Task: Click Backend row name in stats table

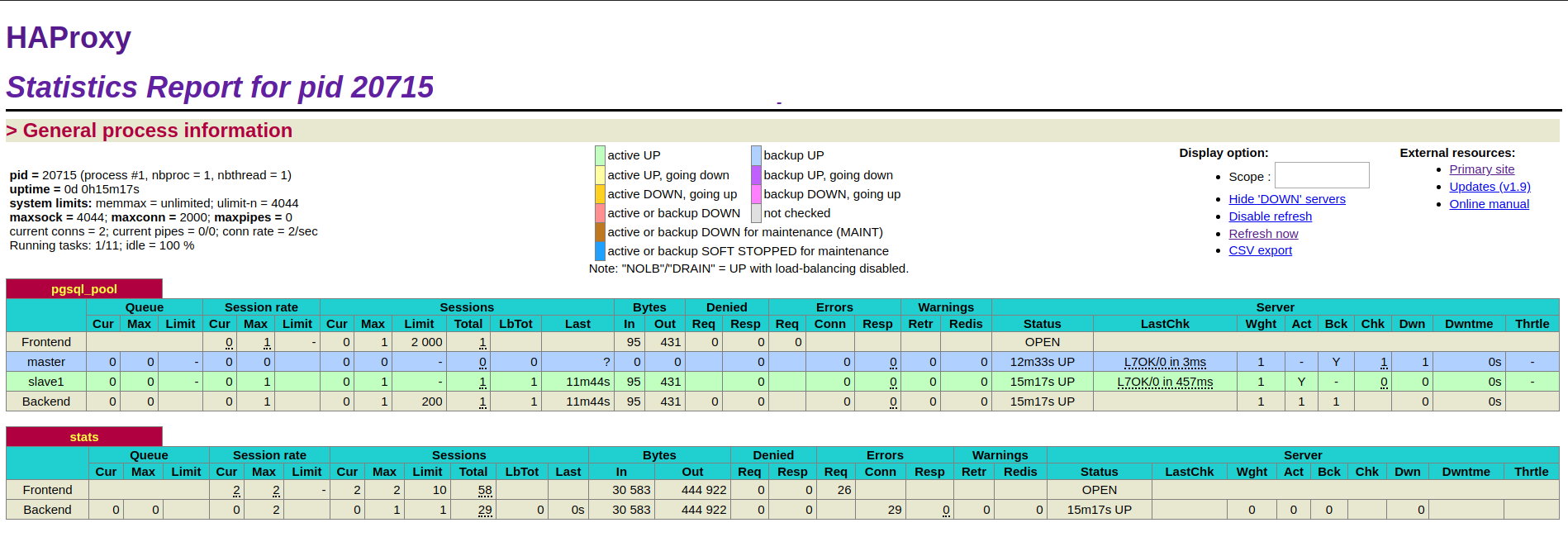Action: (47, 510)
